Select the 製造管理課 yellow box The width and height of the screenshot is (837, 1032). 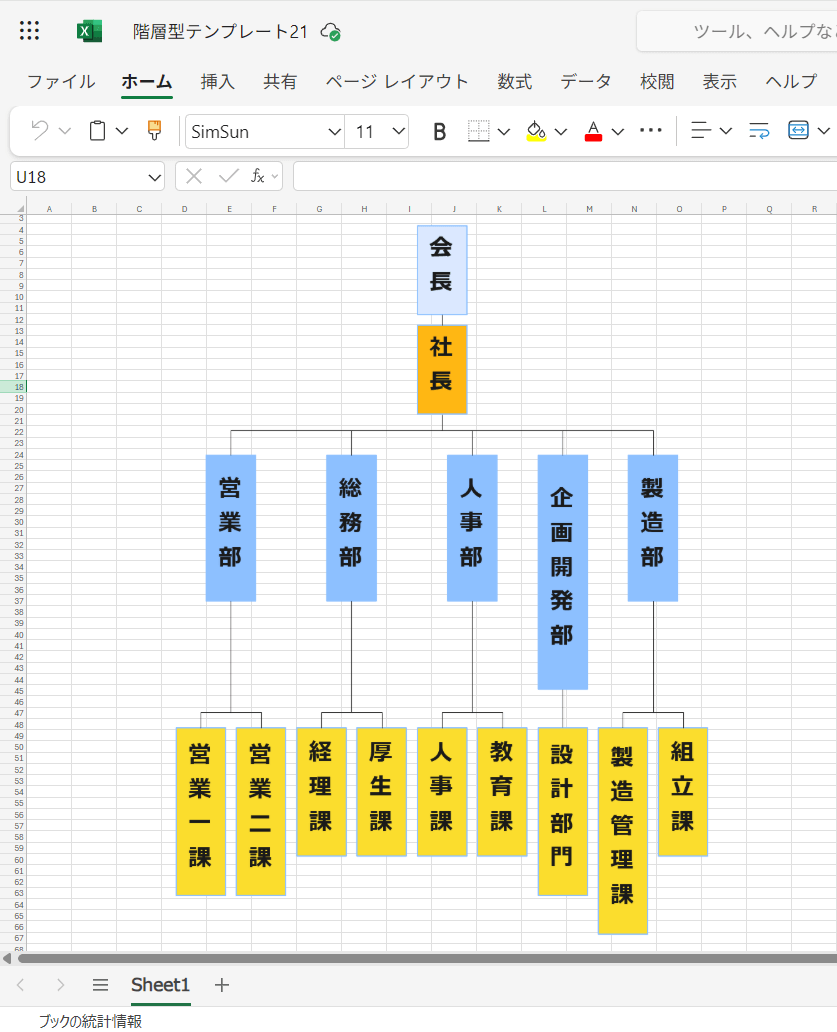pyautogui.click(x=622, y=831)
